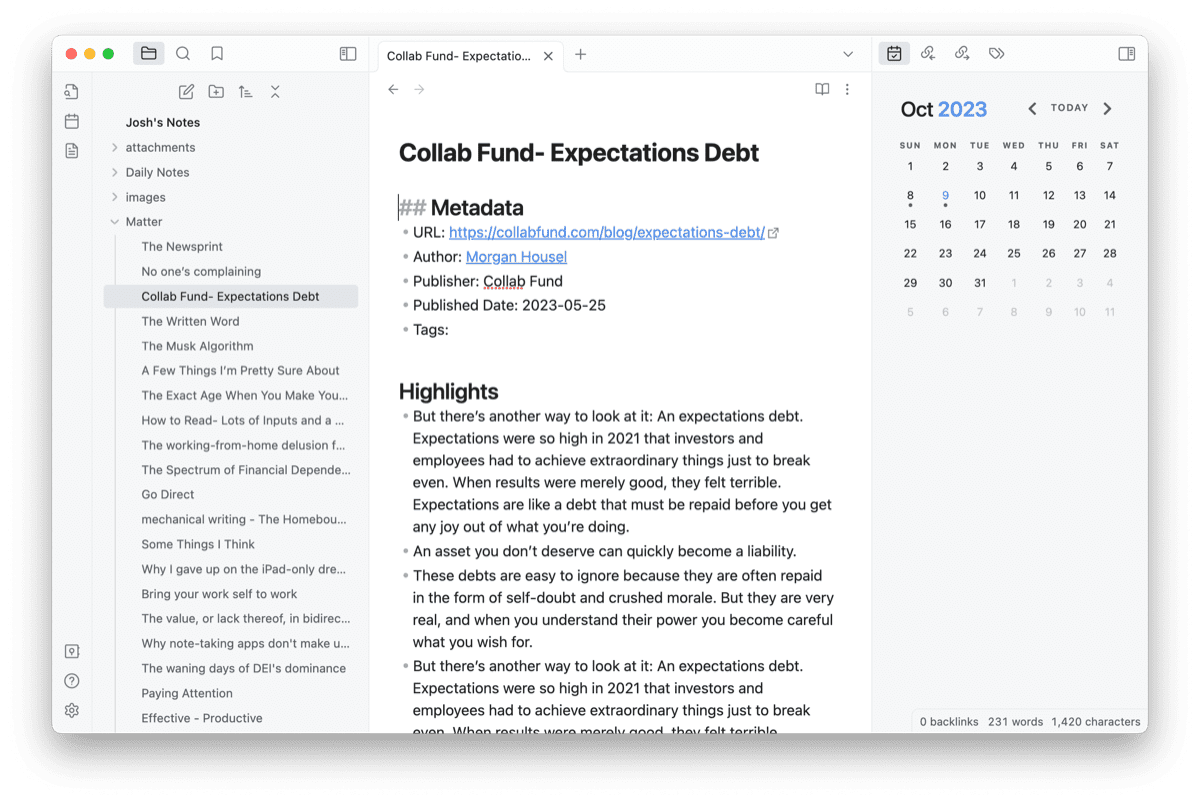
Task: Open Paying Attention note
Action: tap(187, 694)
